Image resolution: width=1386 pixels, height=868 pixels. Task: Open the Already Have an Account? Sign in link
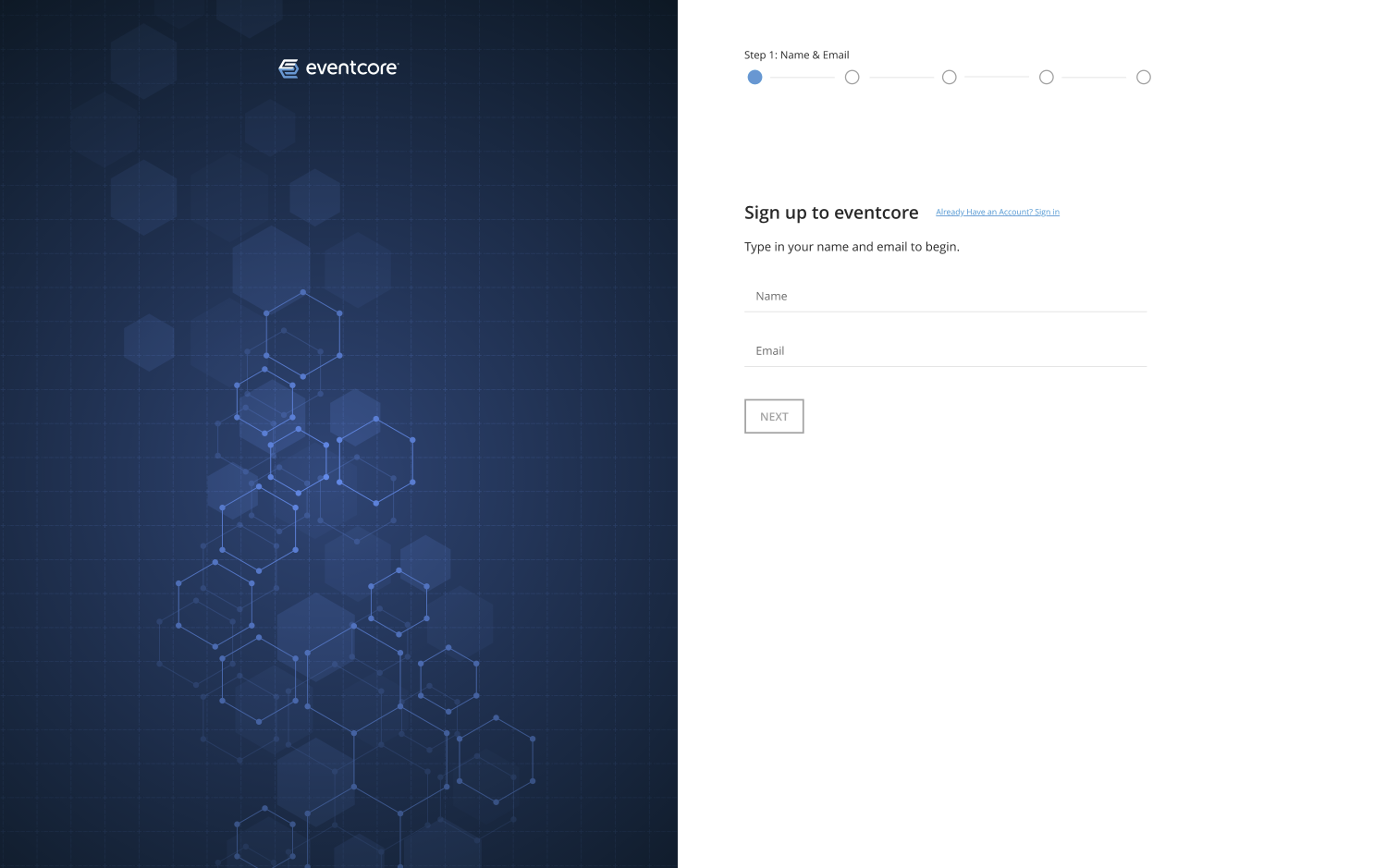(x=998, y=213)
